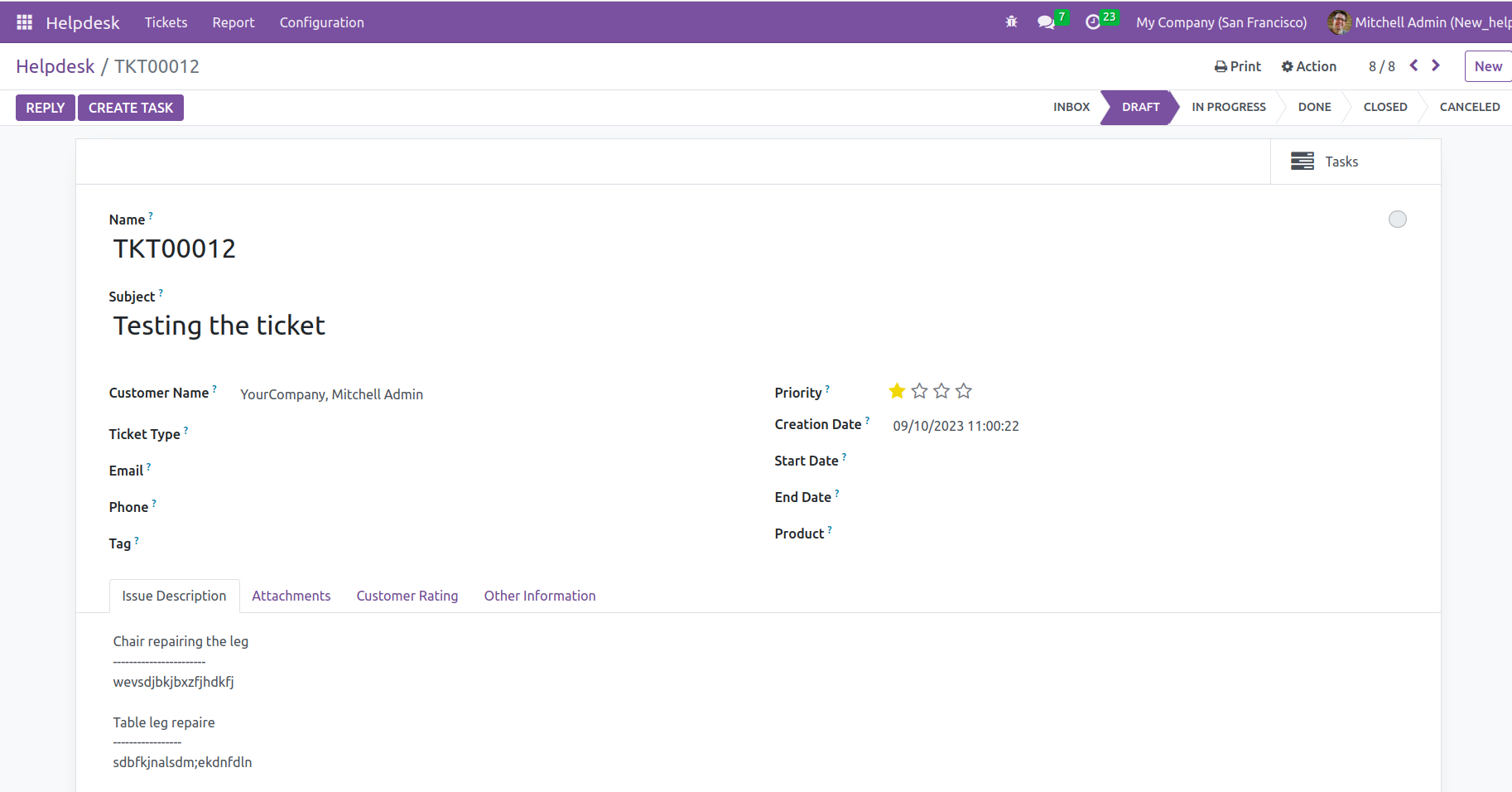Open the apps grid menu icon
Viewport: 1512px width, 792px height.
[x=24, y=22]
